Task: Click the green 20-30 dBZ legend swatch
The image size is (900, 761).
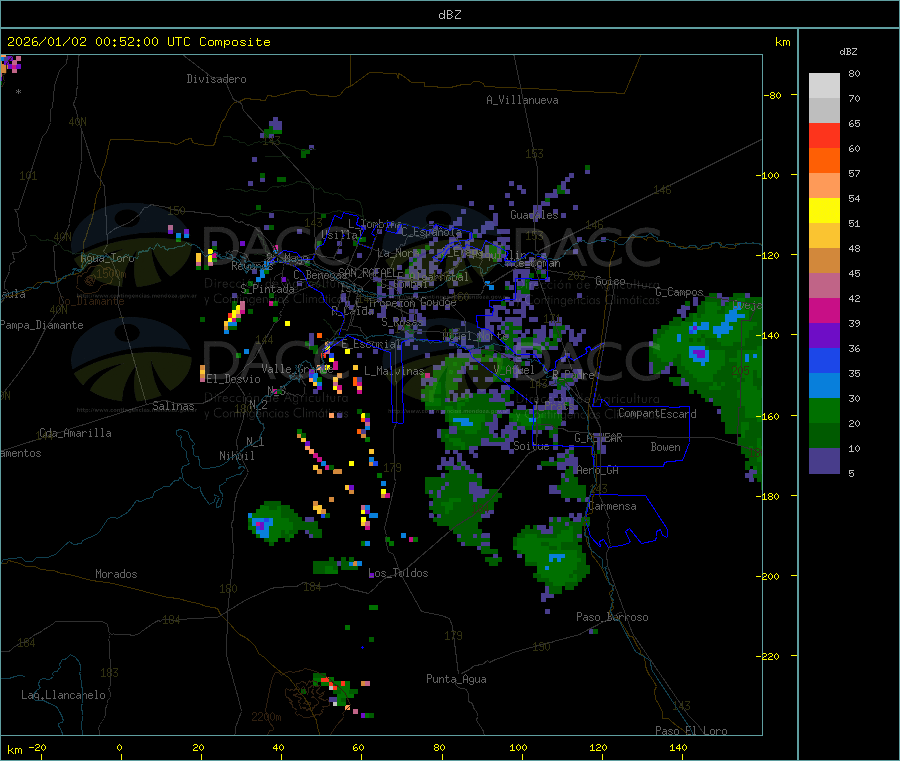Action: click(x=824, y=410)
